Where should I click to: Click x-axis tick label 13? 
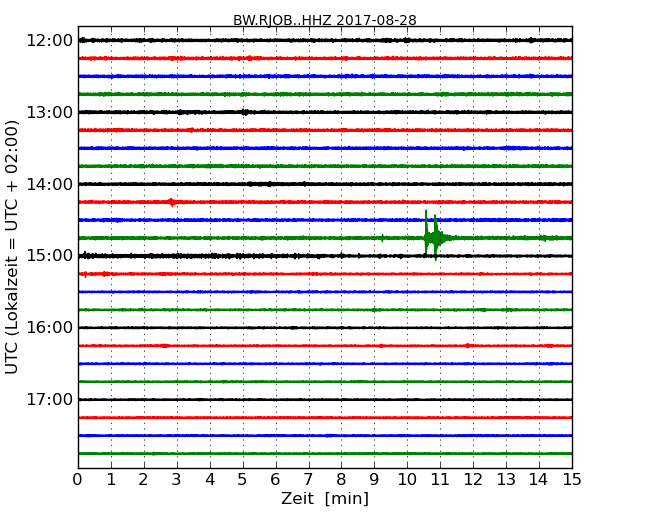click(506, 480)
